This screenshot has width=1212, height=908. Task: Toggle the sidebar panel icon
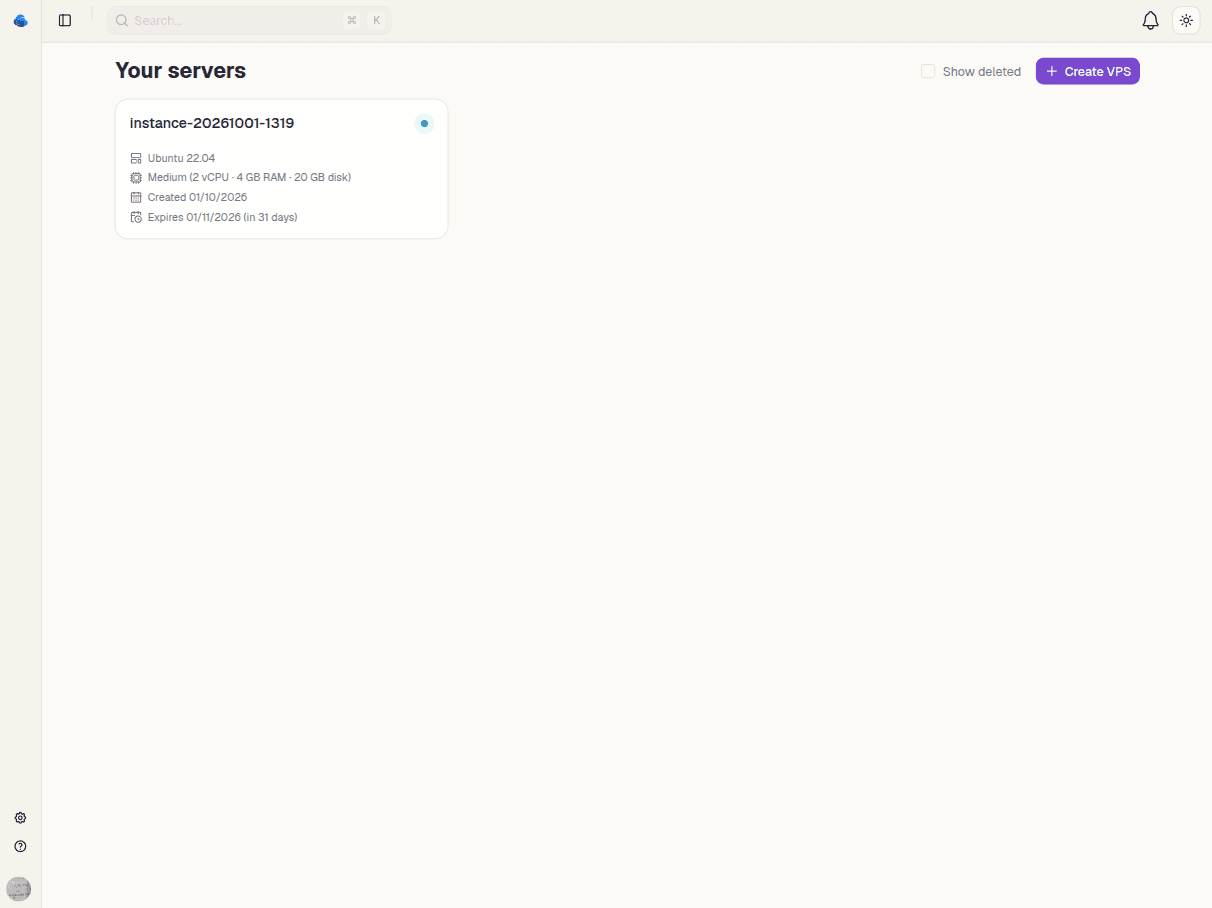65,20
